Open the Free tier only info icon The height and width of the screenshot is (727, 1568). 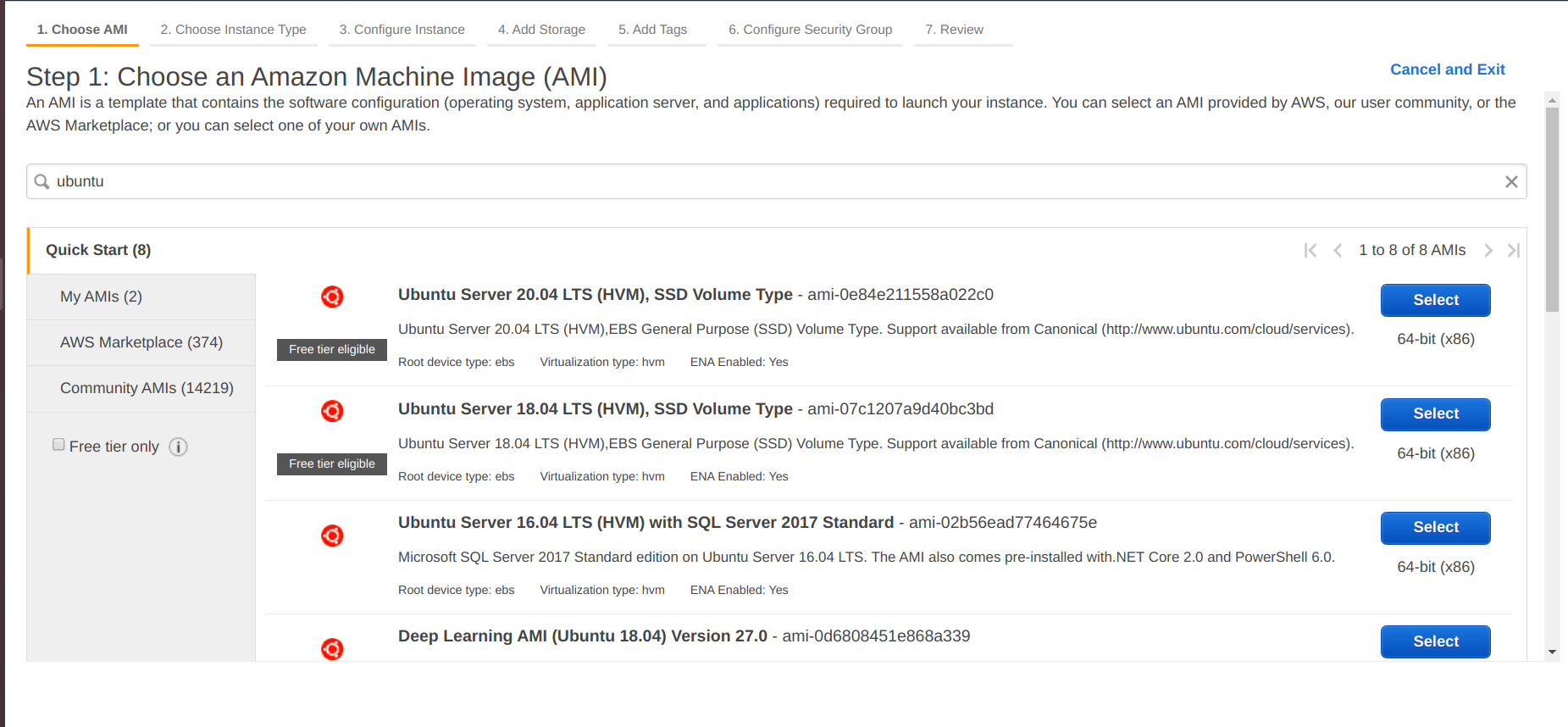click(x=178, y=447)
